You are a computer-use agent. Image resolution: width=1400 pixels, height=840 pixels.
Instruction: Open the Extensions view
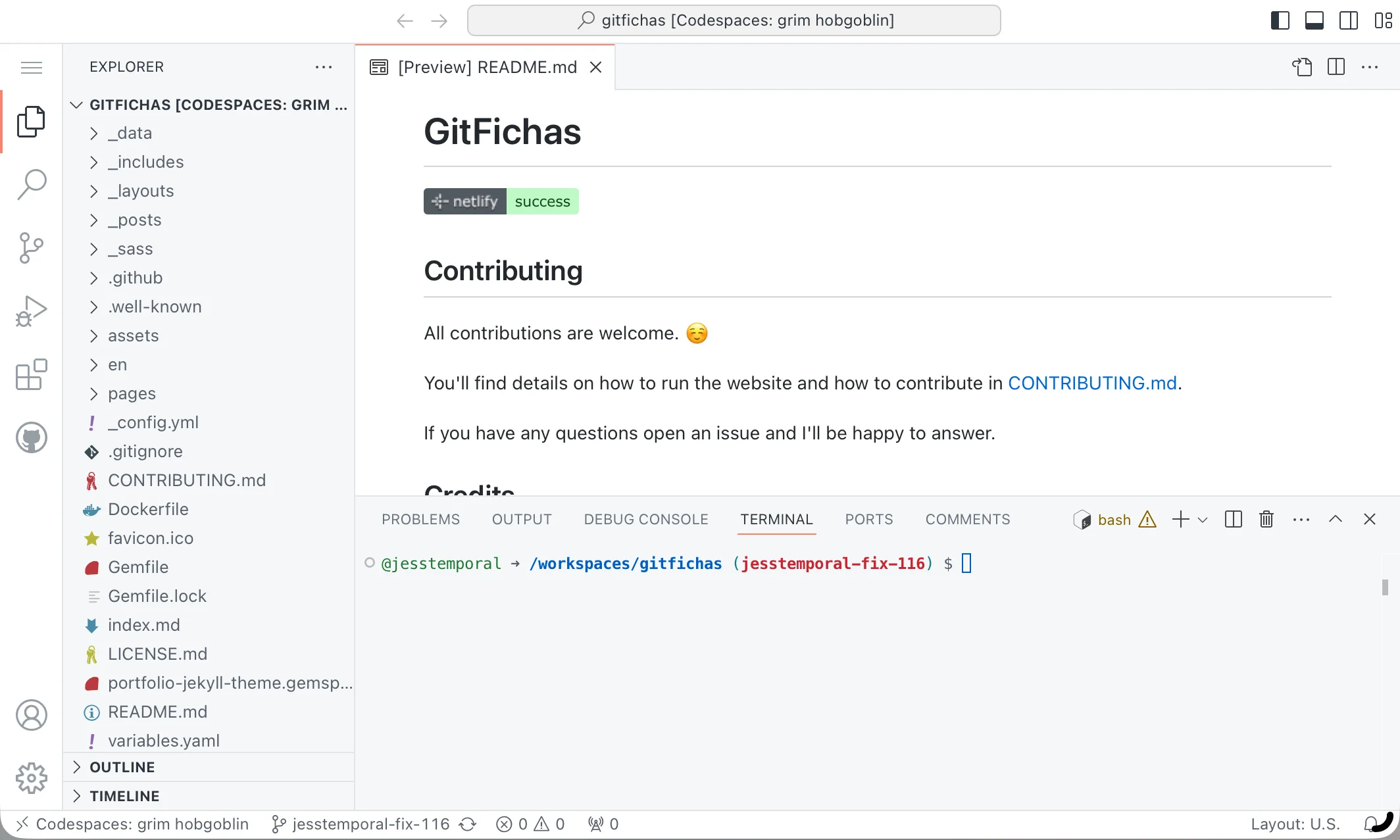click(x=31, y=374)
